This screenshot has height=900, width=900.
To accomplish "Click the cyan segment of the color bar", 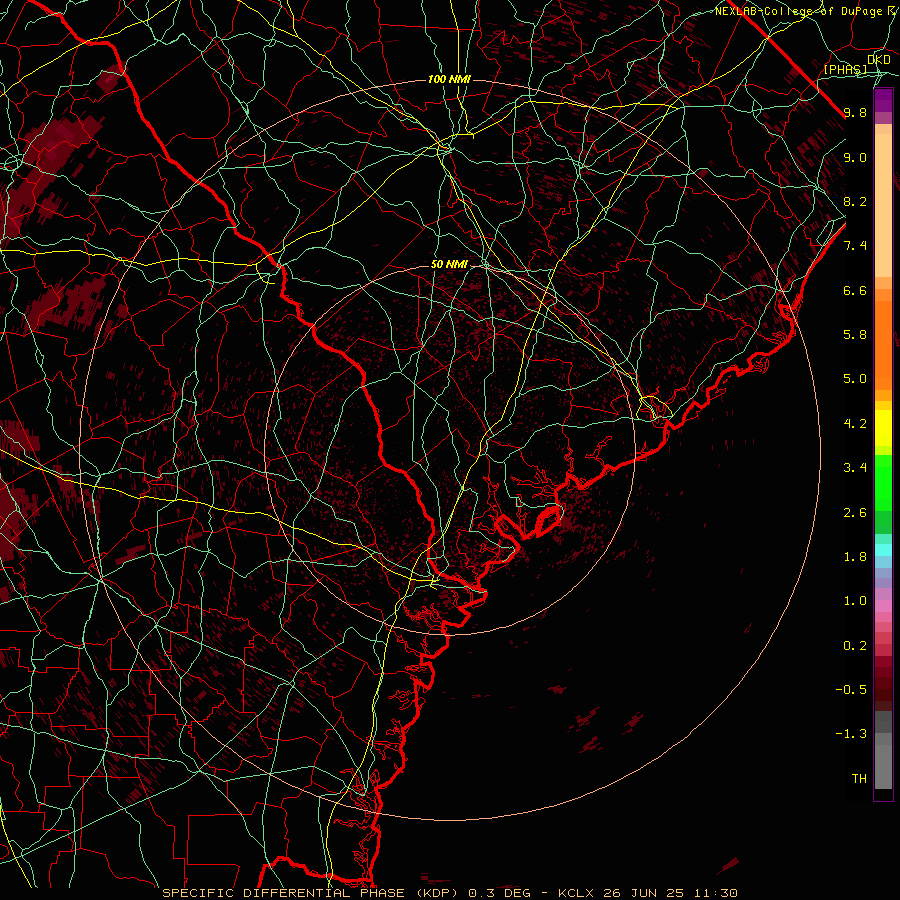I will click(x=883, y=550).
